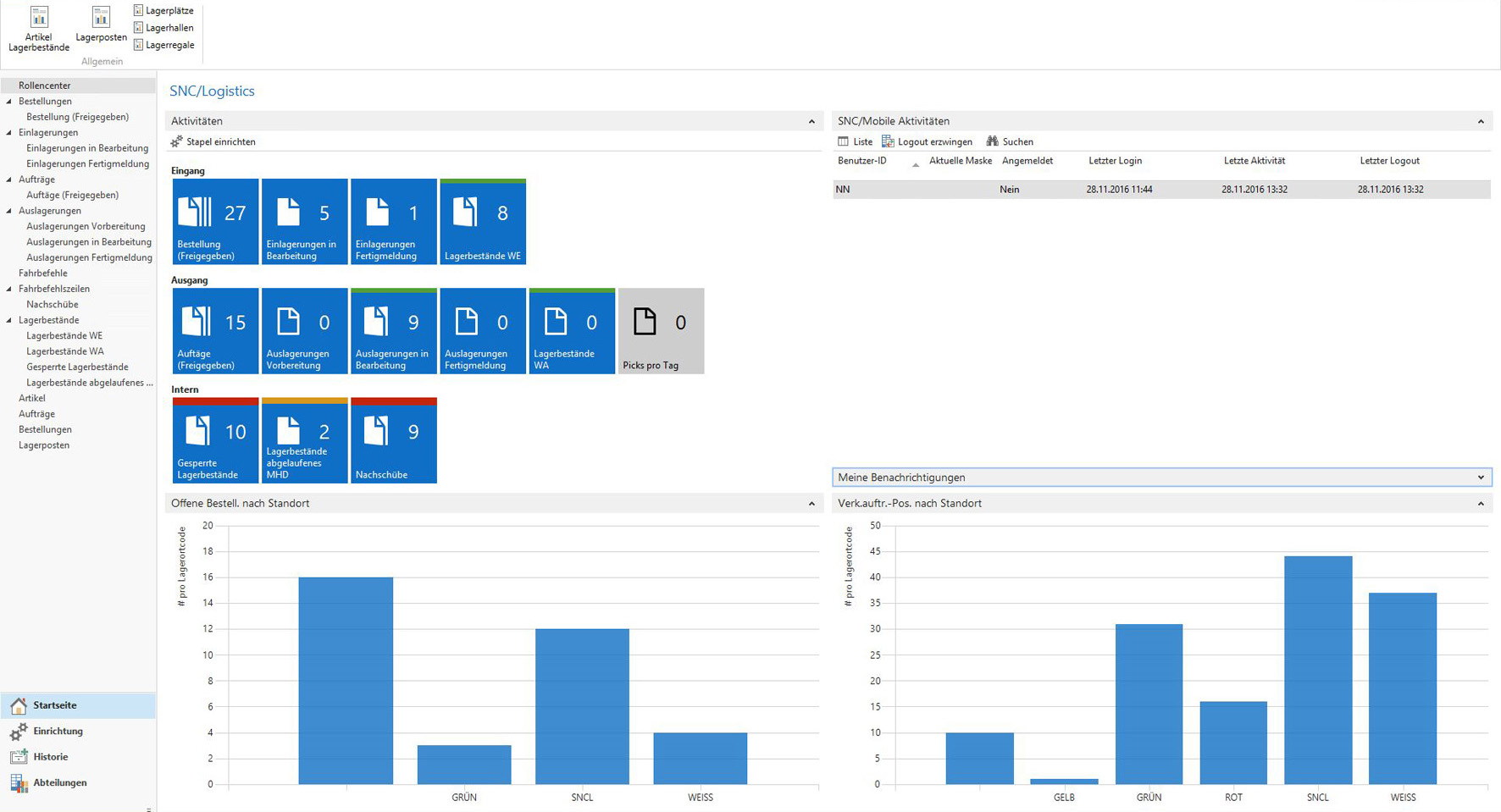
Task: Open Abteilungen navigation button
Action: coord(78,782)
